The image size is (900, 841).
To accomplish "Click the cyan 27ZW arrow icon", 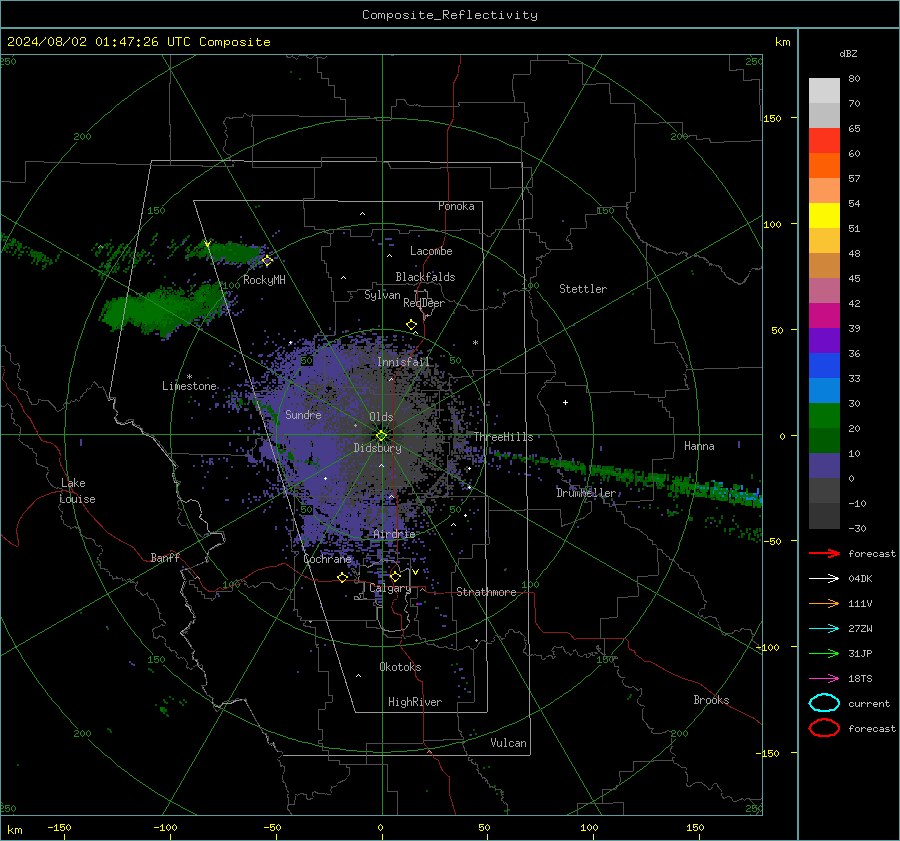I will click(x=824, y=629).
